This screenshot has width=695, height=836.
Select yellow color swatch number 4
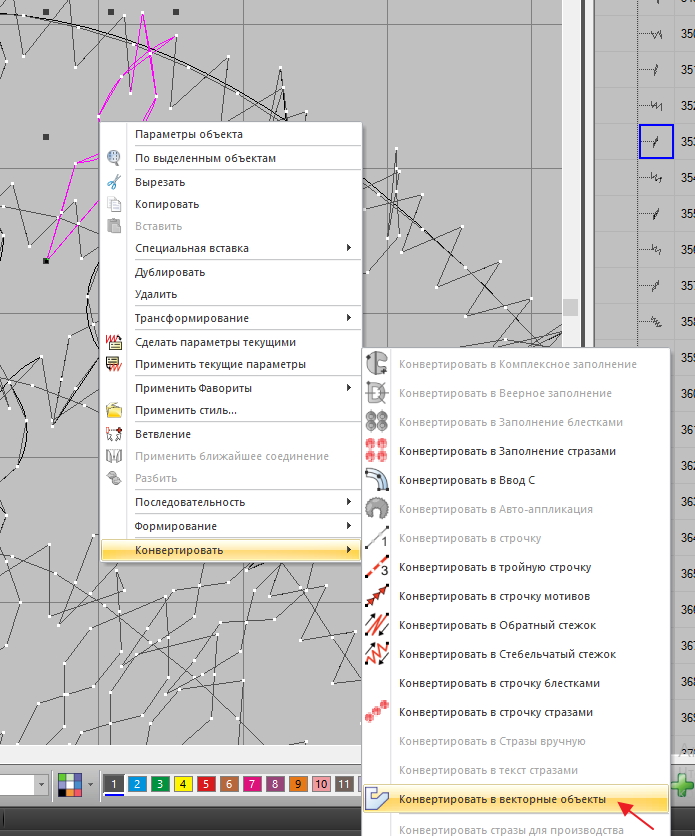point(182,785)
